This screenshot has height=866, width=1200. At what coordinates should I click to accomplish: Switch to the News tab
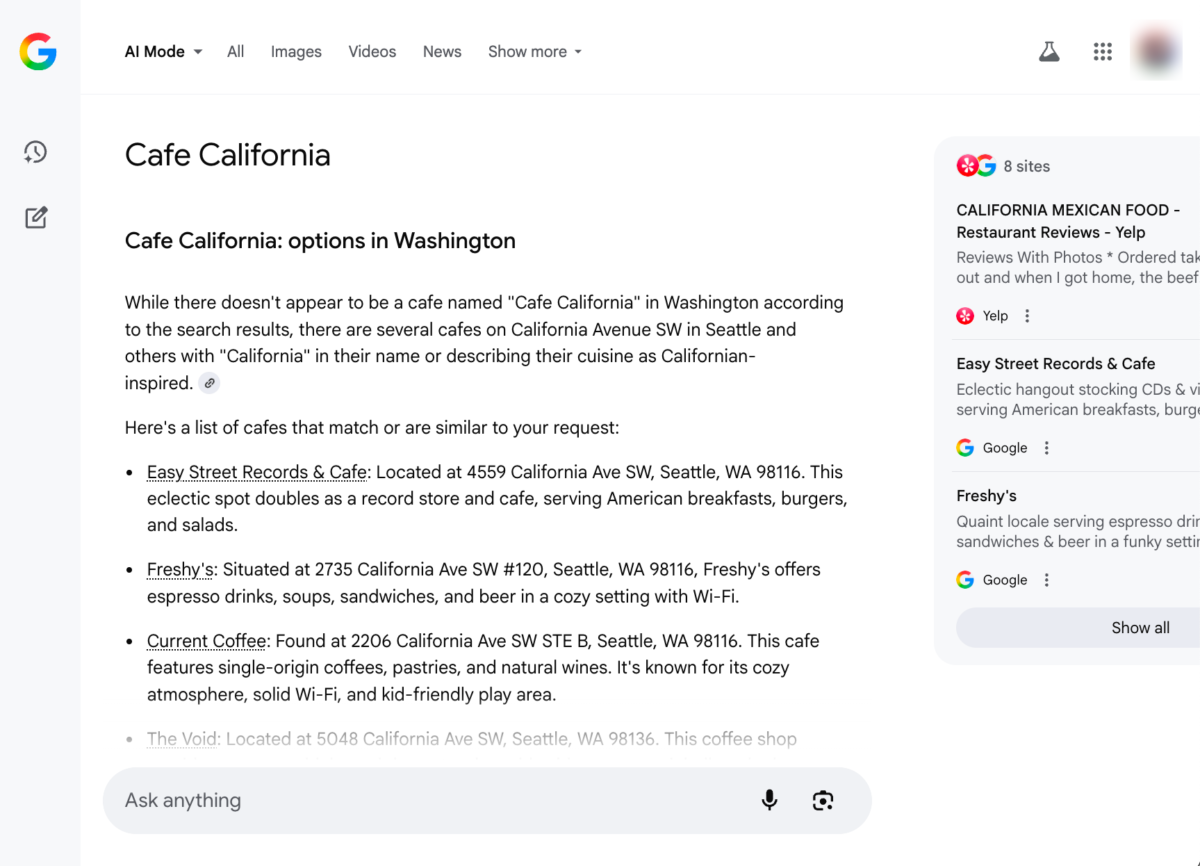tap(442, 52)
